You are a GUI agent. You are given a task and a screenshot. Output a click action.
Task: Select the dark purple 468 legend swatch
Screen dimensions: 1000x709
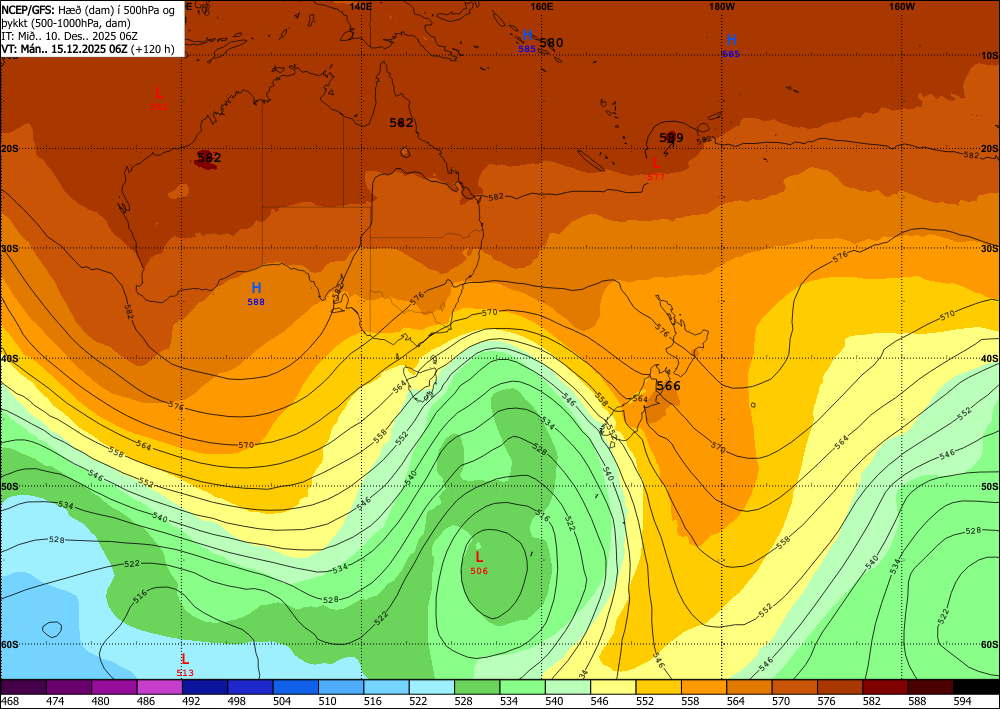point(24,687)
